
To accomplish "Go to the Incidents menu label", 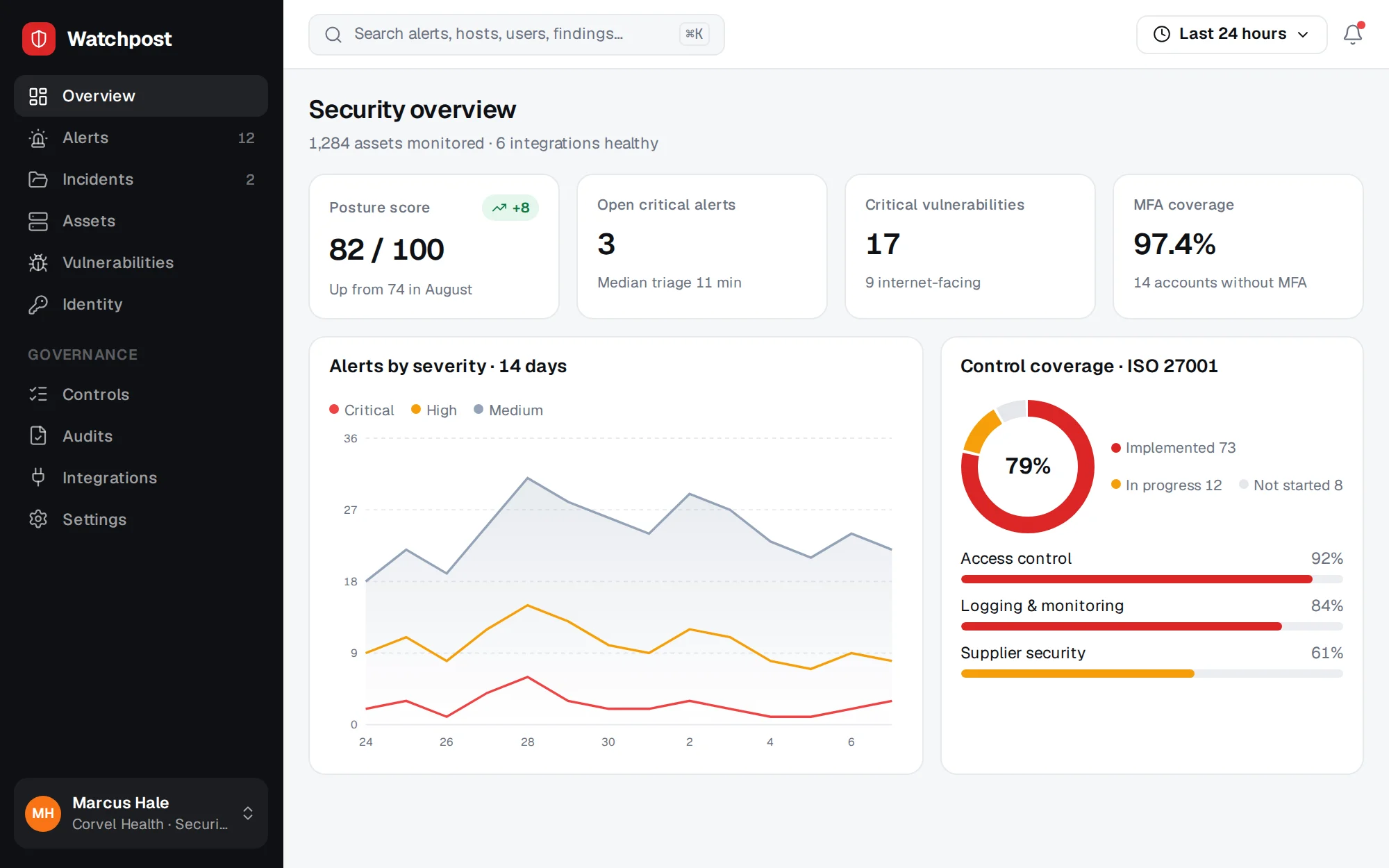I will click(x=98, y=179).
